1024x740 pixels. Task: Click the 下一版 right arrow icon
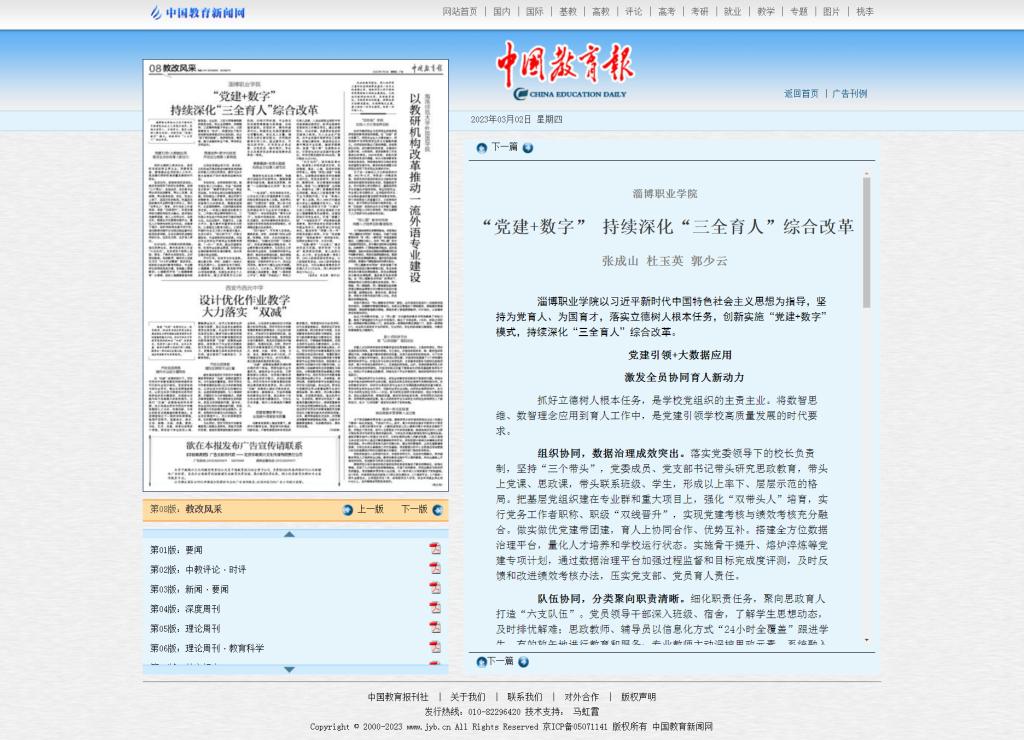(437, 509)
